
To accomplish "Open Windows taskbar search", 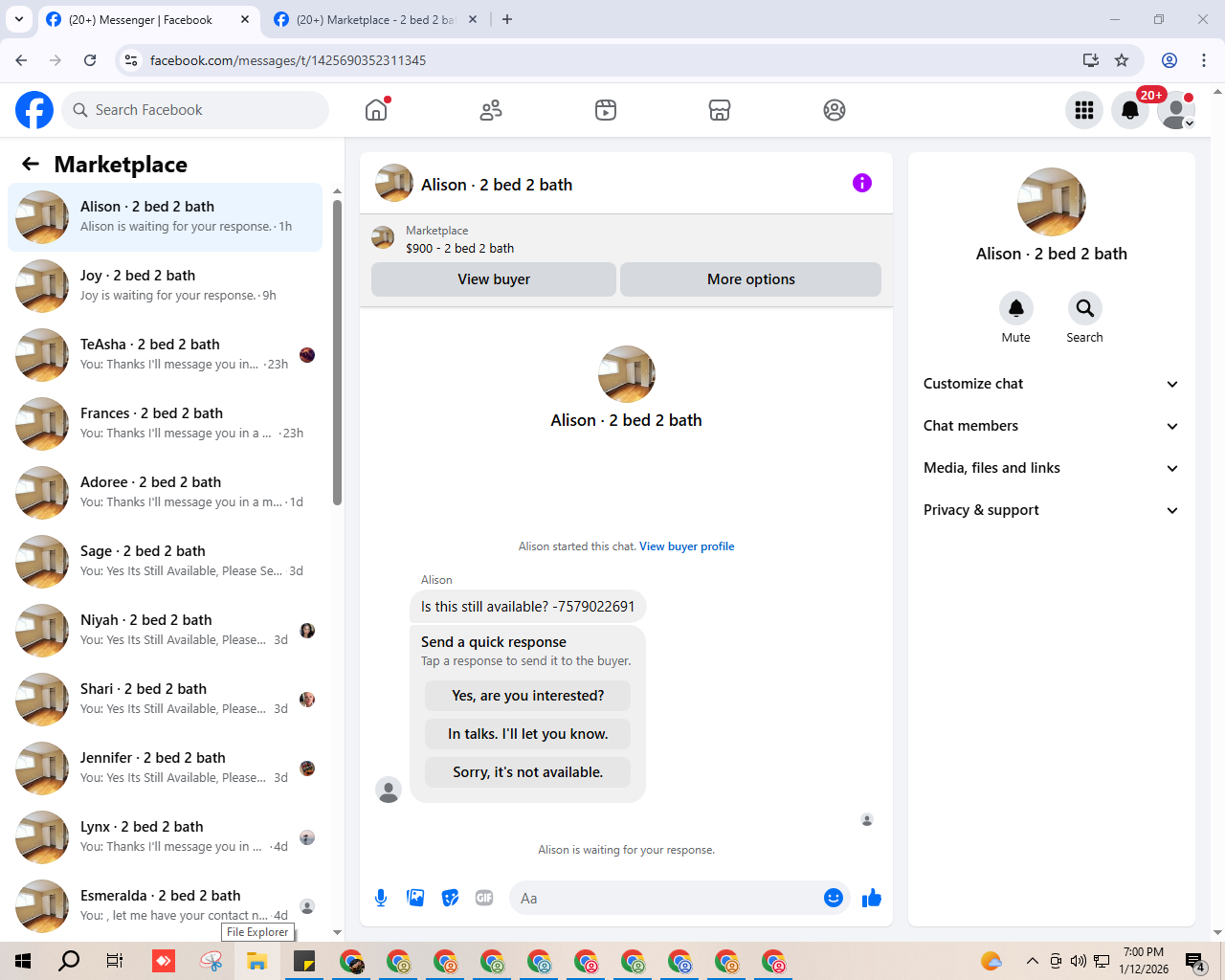I will tap(69, 961).
